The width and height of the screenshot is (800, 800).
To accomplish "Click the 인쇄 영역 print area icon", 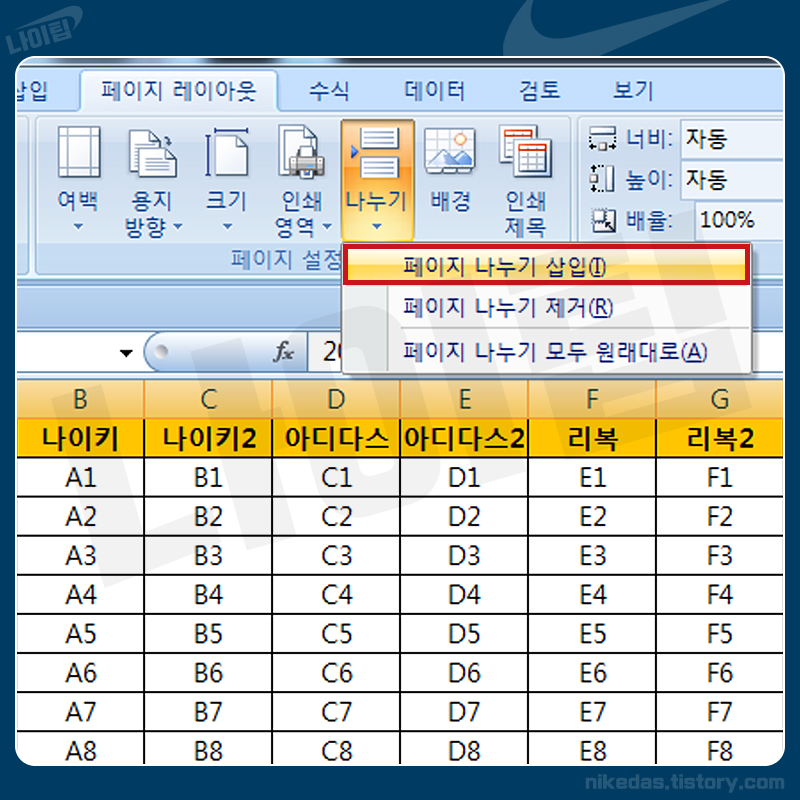I will pos(301,152).
